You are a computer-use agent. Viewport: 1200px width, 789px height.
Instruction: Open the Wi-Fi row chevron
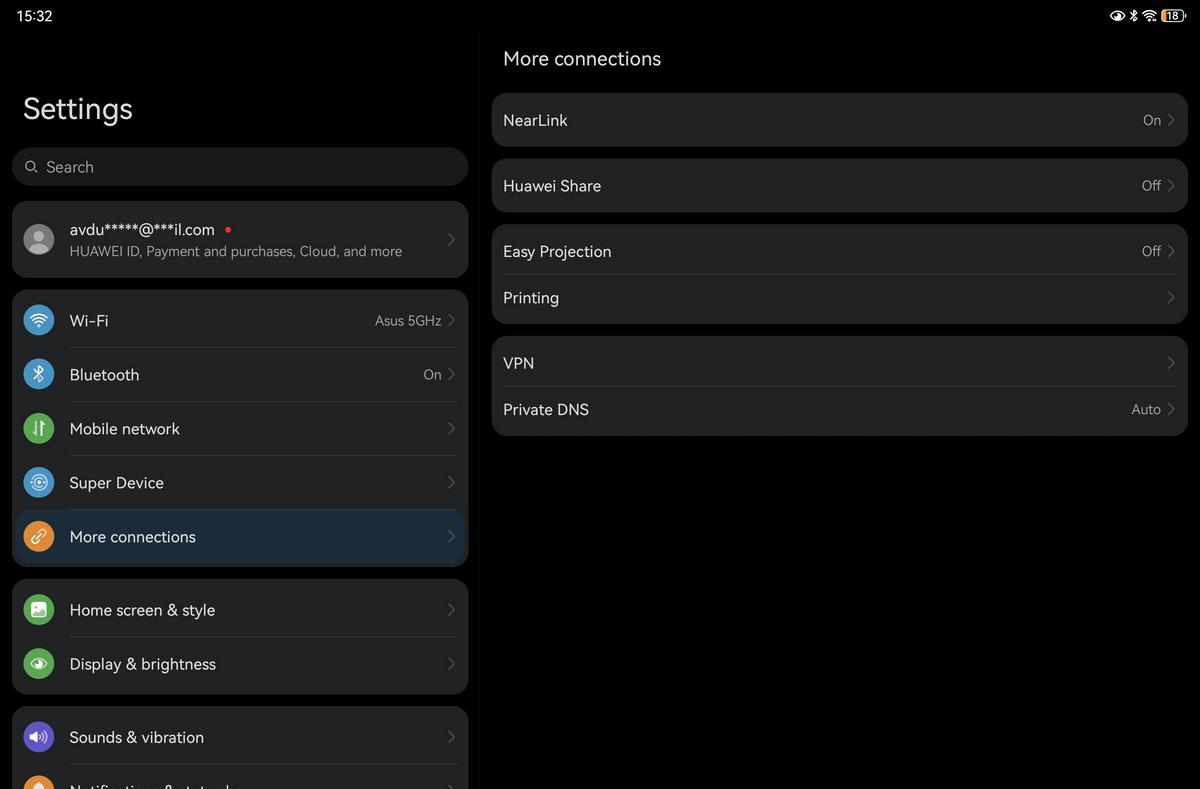[451, 321]
